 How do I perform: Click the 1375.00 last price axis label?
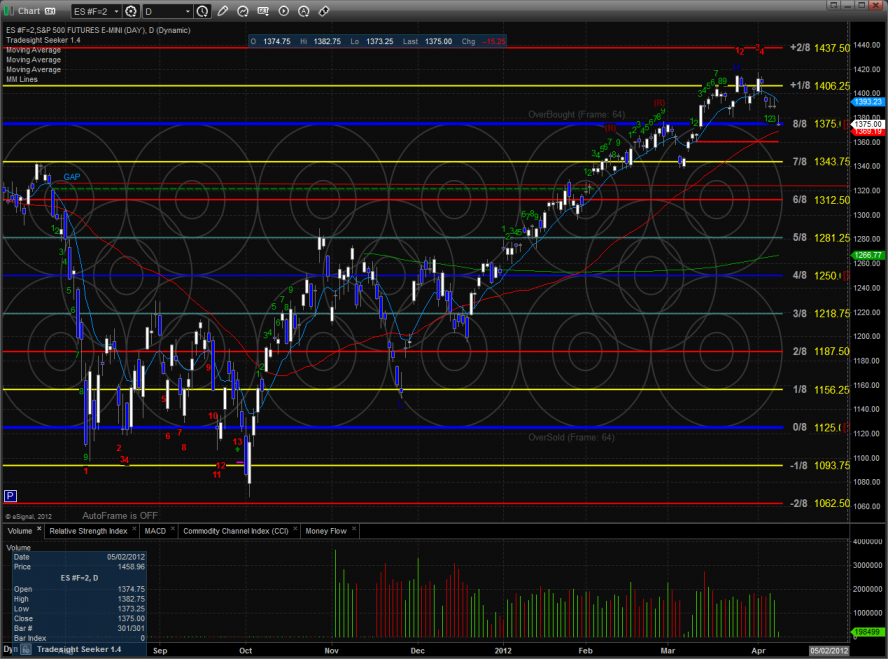[x=865, y=123]
